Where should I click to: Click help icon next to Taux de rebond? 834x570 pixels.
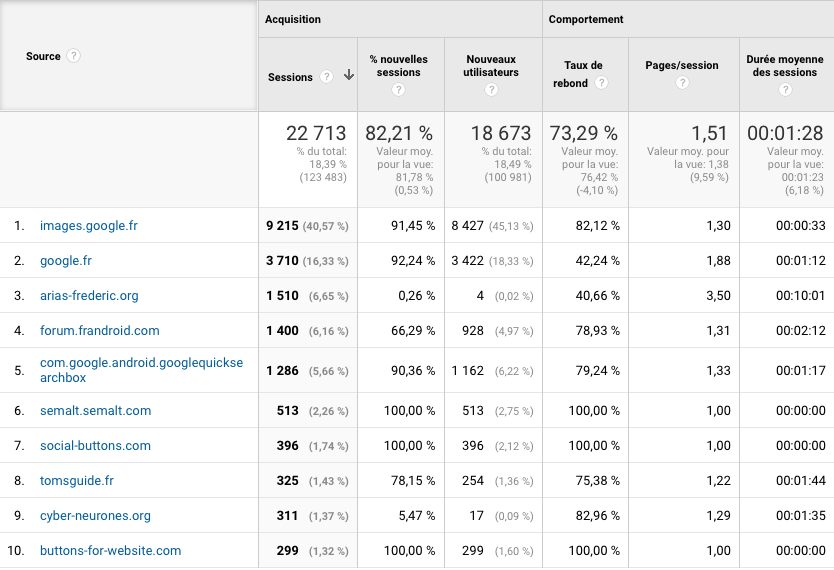pos(601,83)
